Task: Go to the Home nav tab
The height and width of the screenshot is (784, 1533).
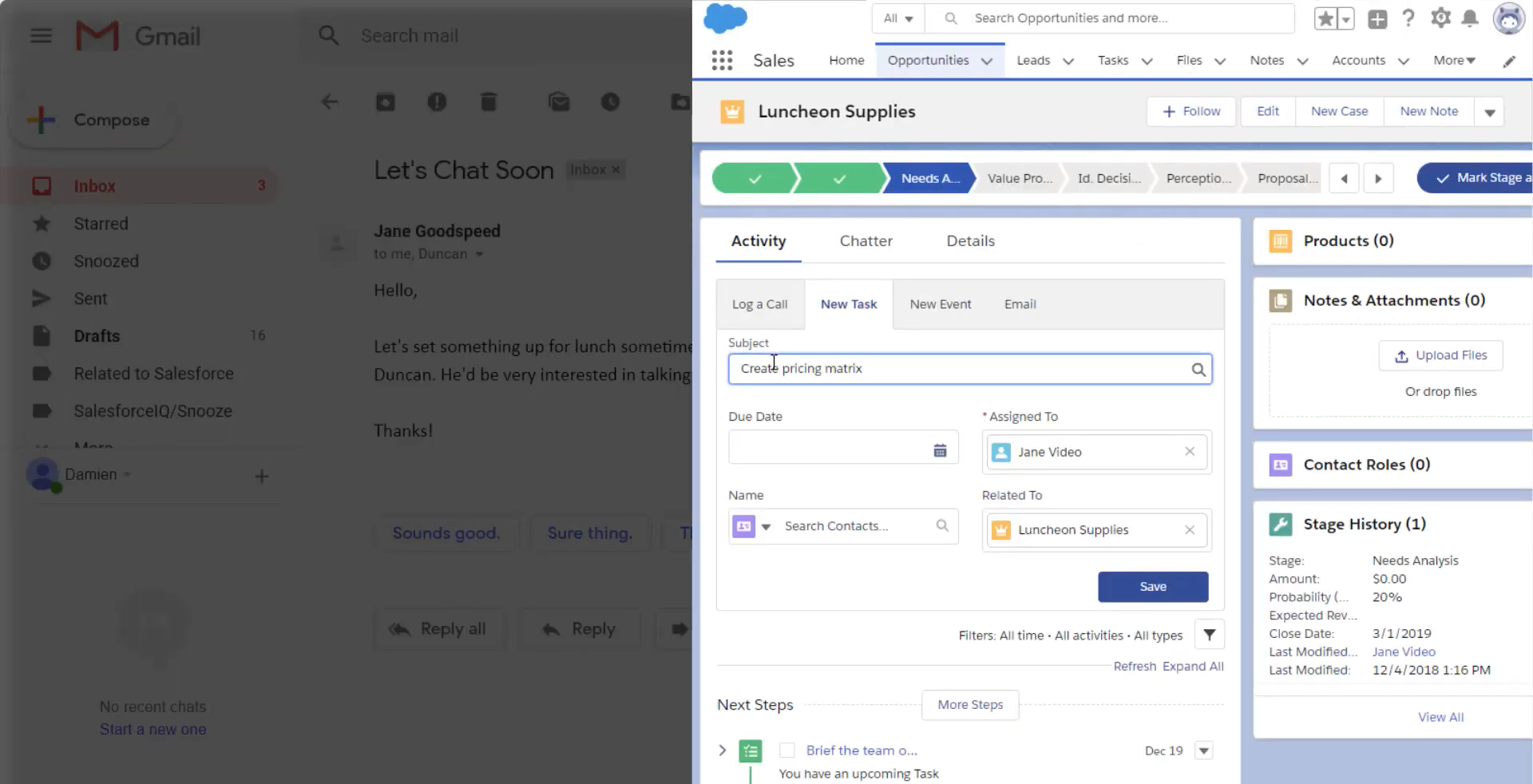Action: click(x=846, y=61)
